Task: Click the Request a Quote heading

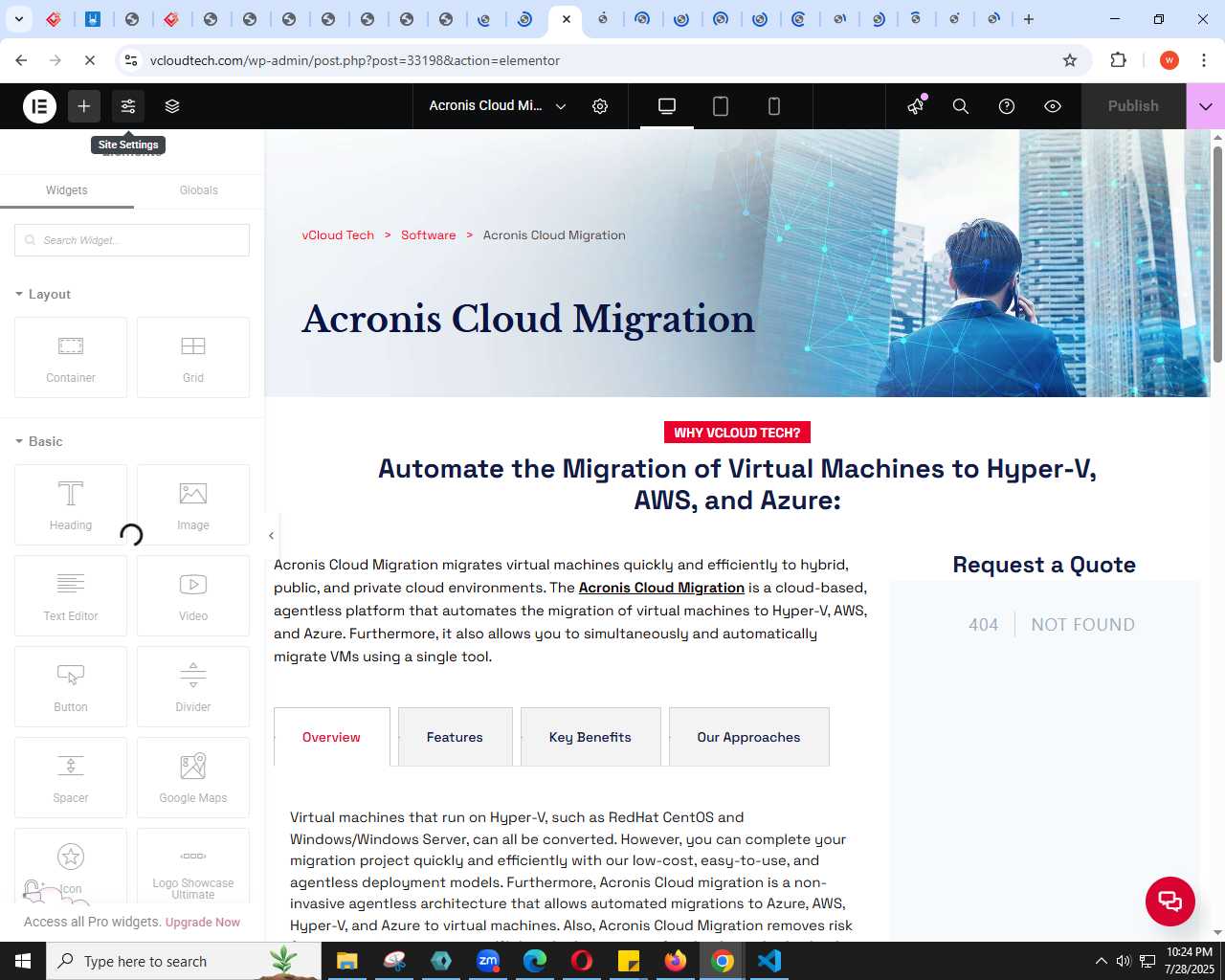Action: pyautogui.click(x=1044, y=565)
